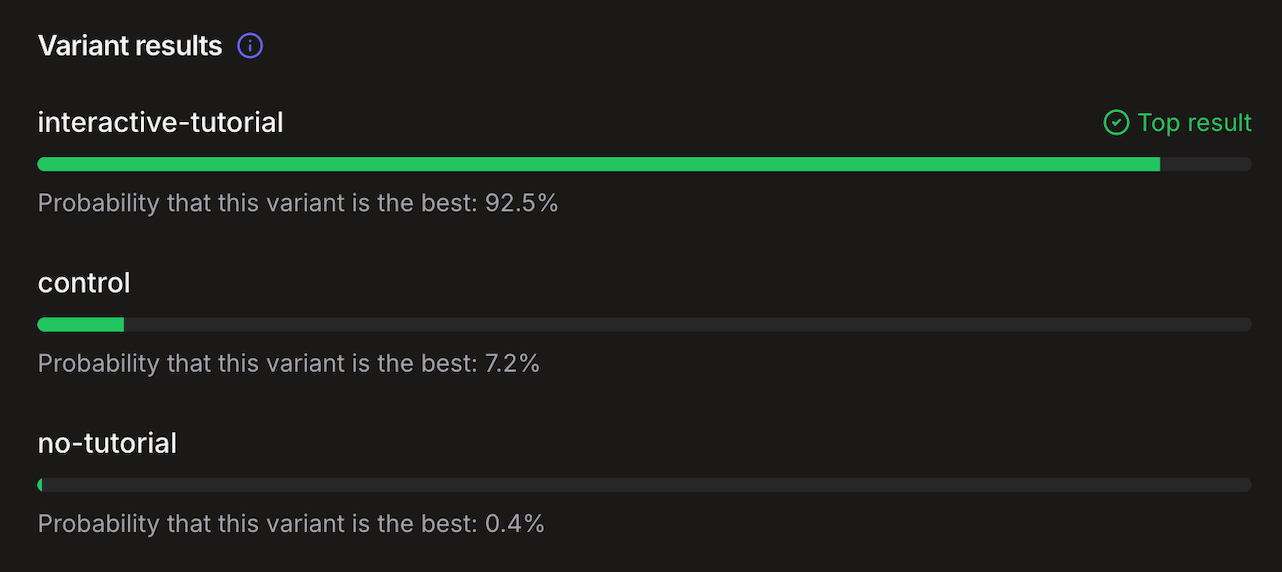
Task: Select the 'Variant results' heading
Action: tap(130, 46)
